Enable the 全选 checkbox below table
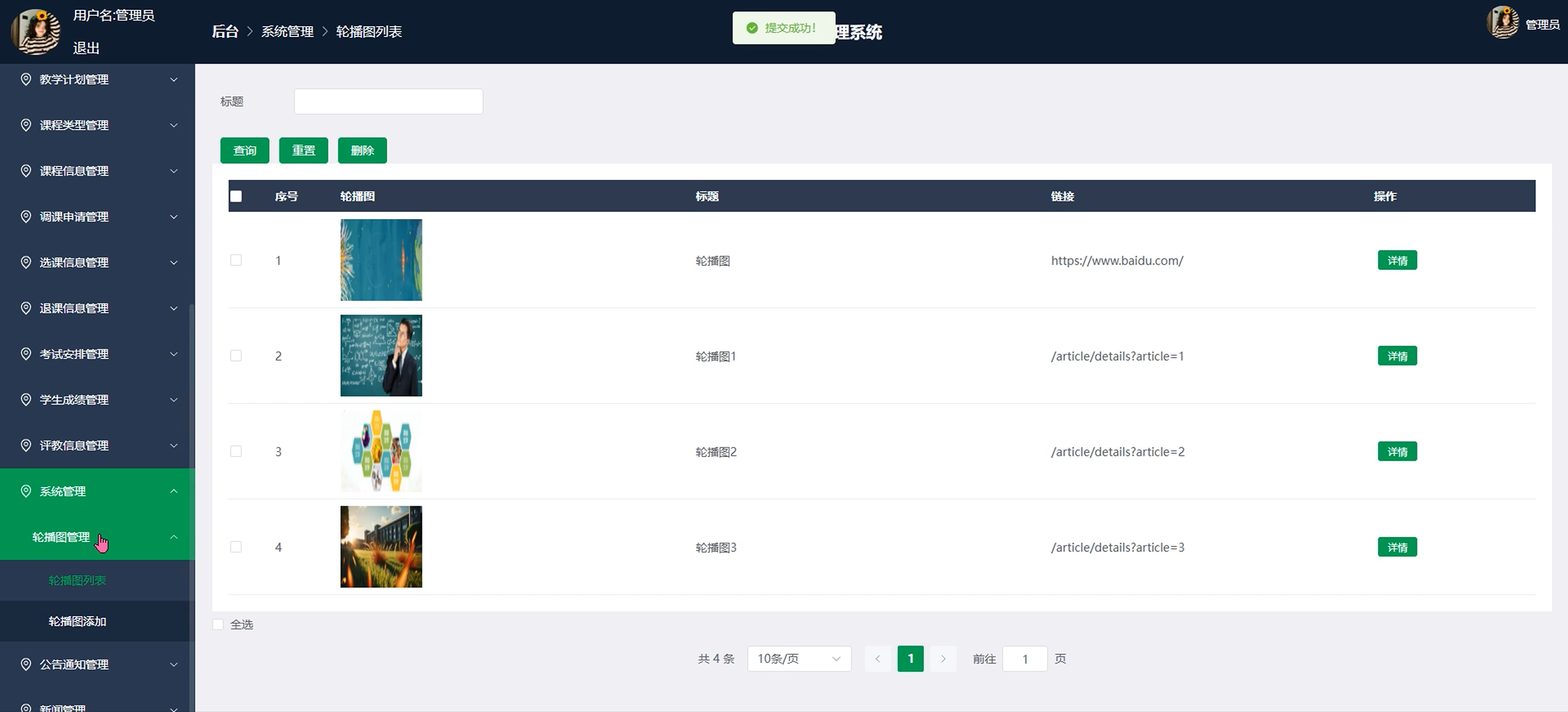 (218, 624)
